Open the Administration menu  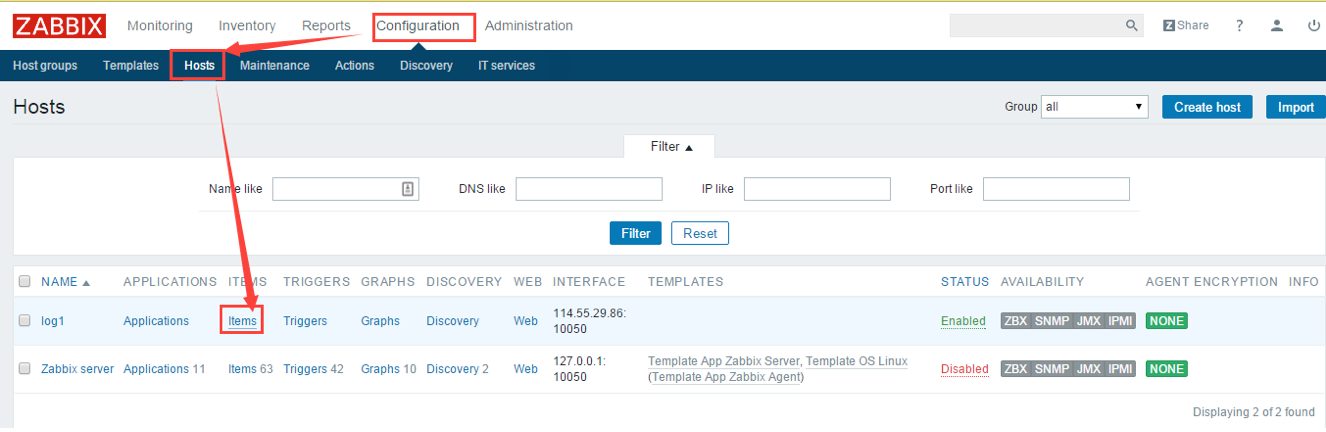pos(529,26)
